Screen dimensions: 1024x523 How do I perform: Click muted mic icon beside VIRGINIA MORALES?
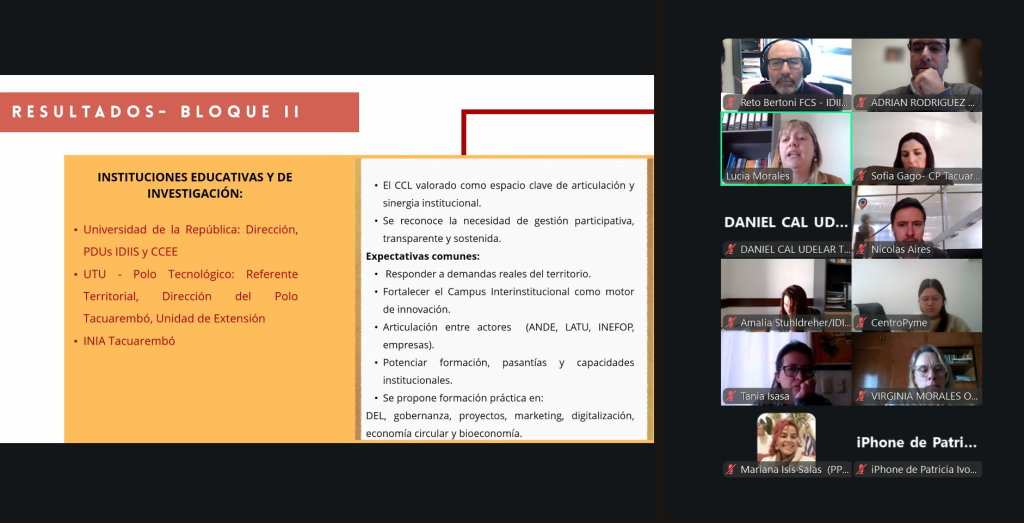[861, 396]
